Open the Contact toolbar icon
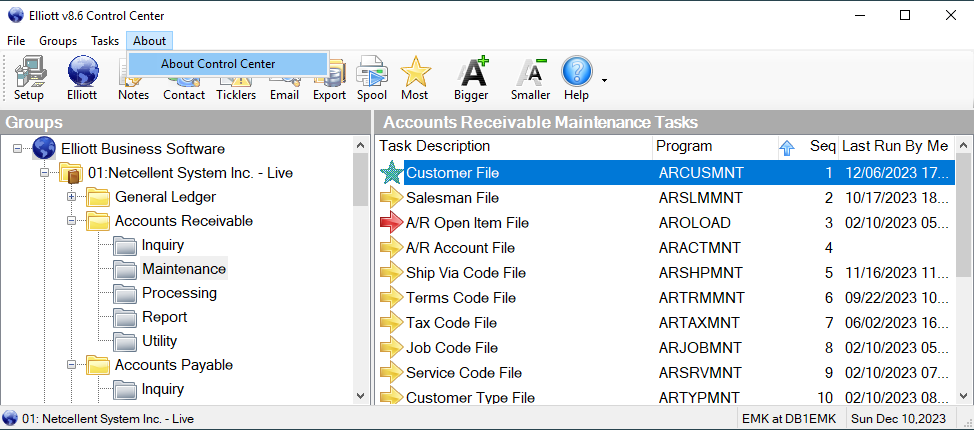974x430 pixels. click(x=184, y=78)
